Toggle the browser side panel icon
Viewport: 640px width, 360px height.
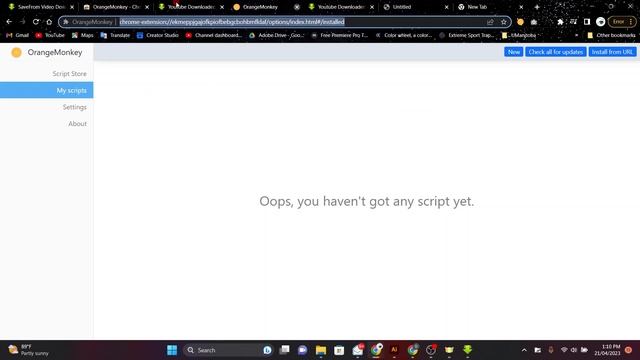(x=587, y=22)
